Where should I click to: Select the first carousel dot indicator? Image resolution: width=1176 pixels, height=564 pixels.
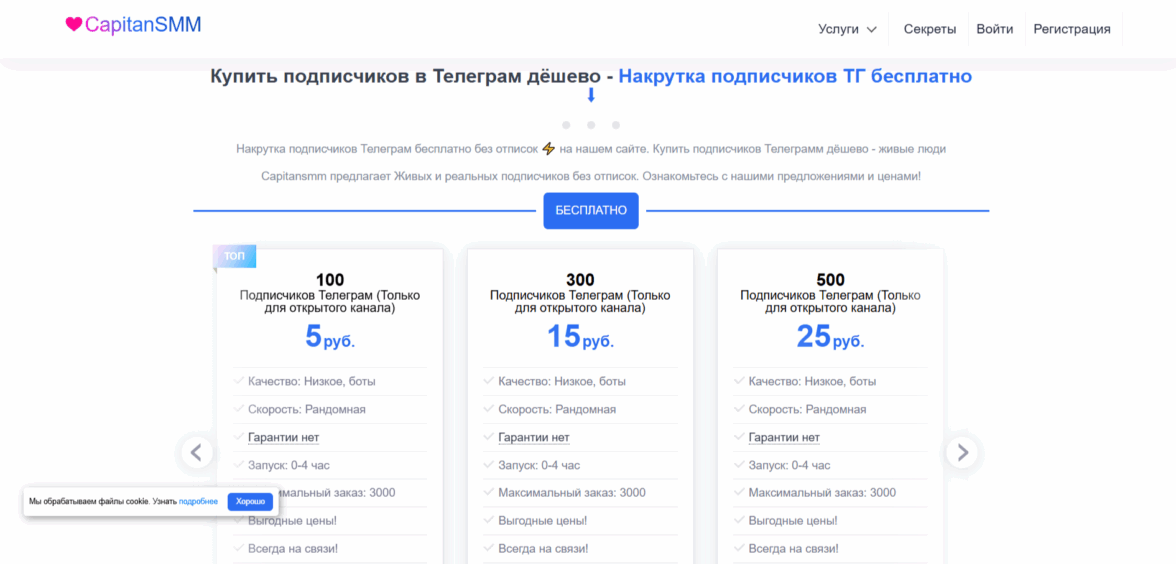[566, 125]
